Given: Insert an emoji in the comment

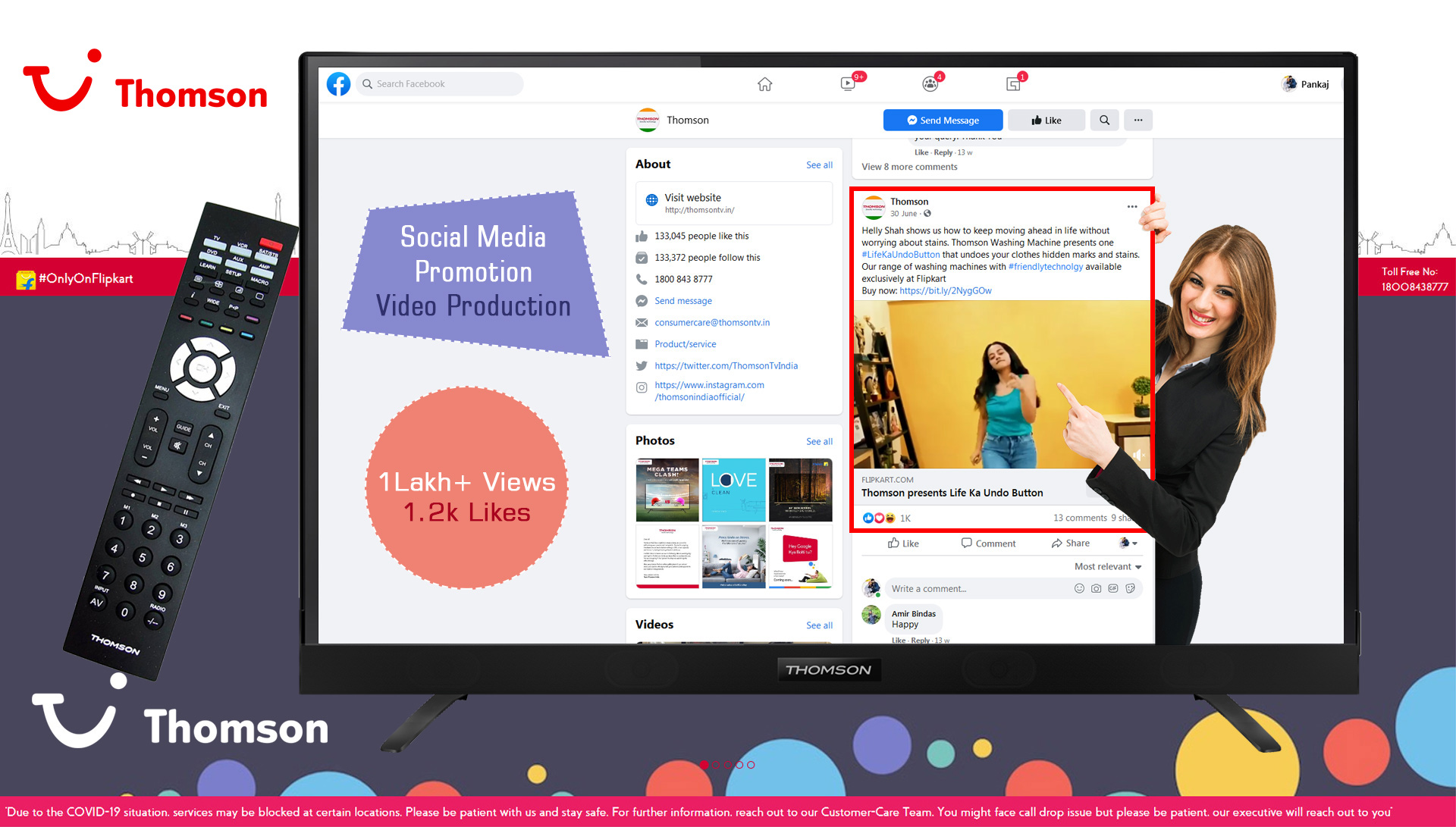Looking at the screenshot, I should point(1079,589).
